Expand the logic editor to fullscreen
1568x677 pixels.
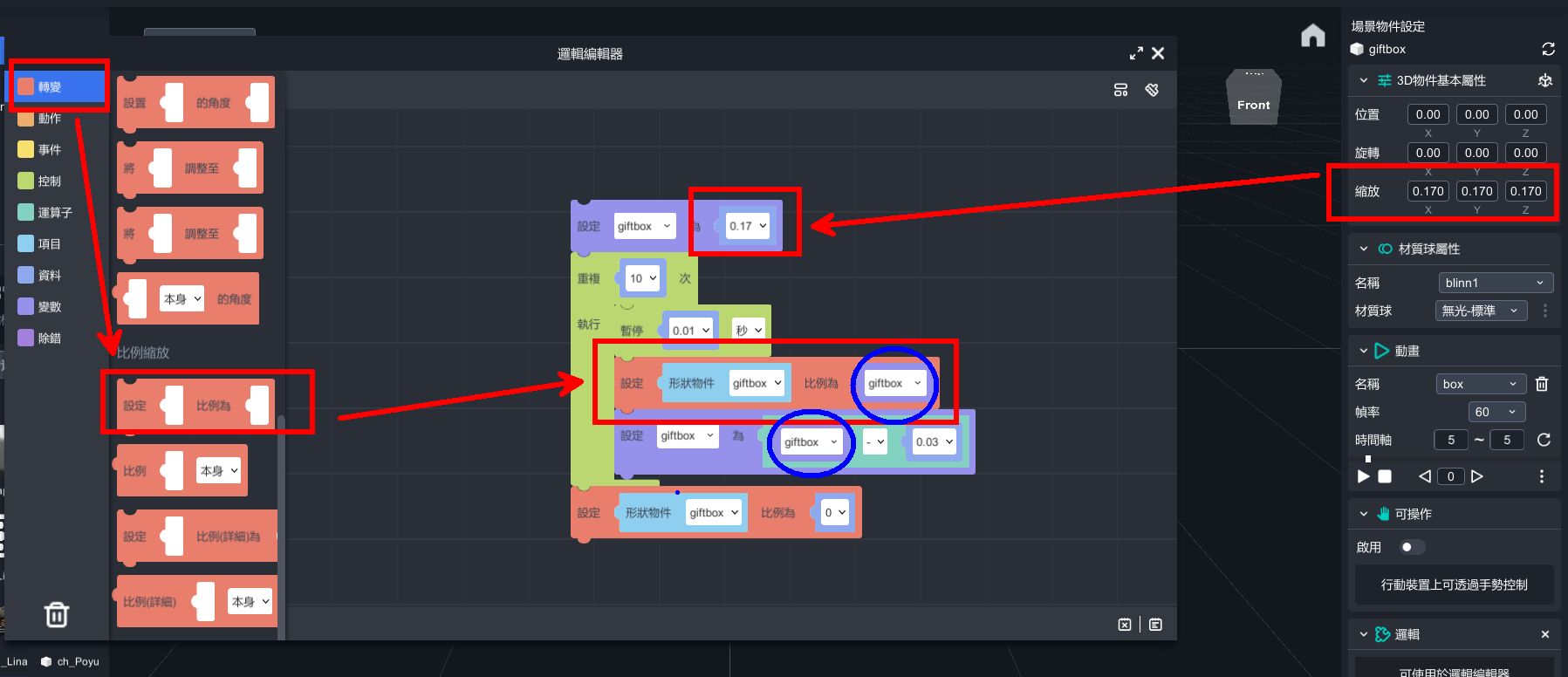(x=1135, y=53)
